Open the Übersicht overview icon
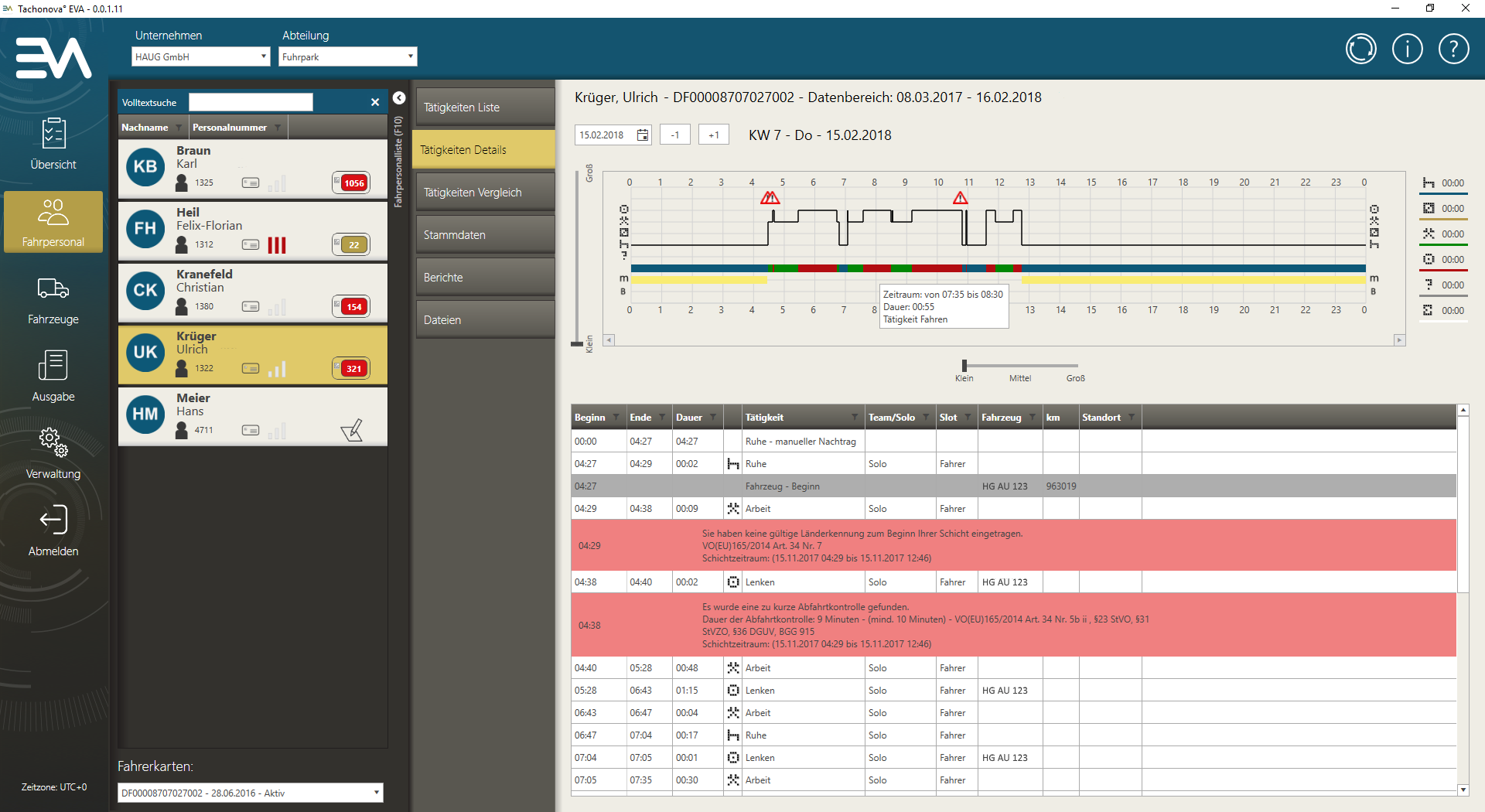 (x=53, y=135)
